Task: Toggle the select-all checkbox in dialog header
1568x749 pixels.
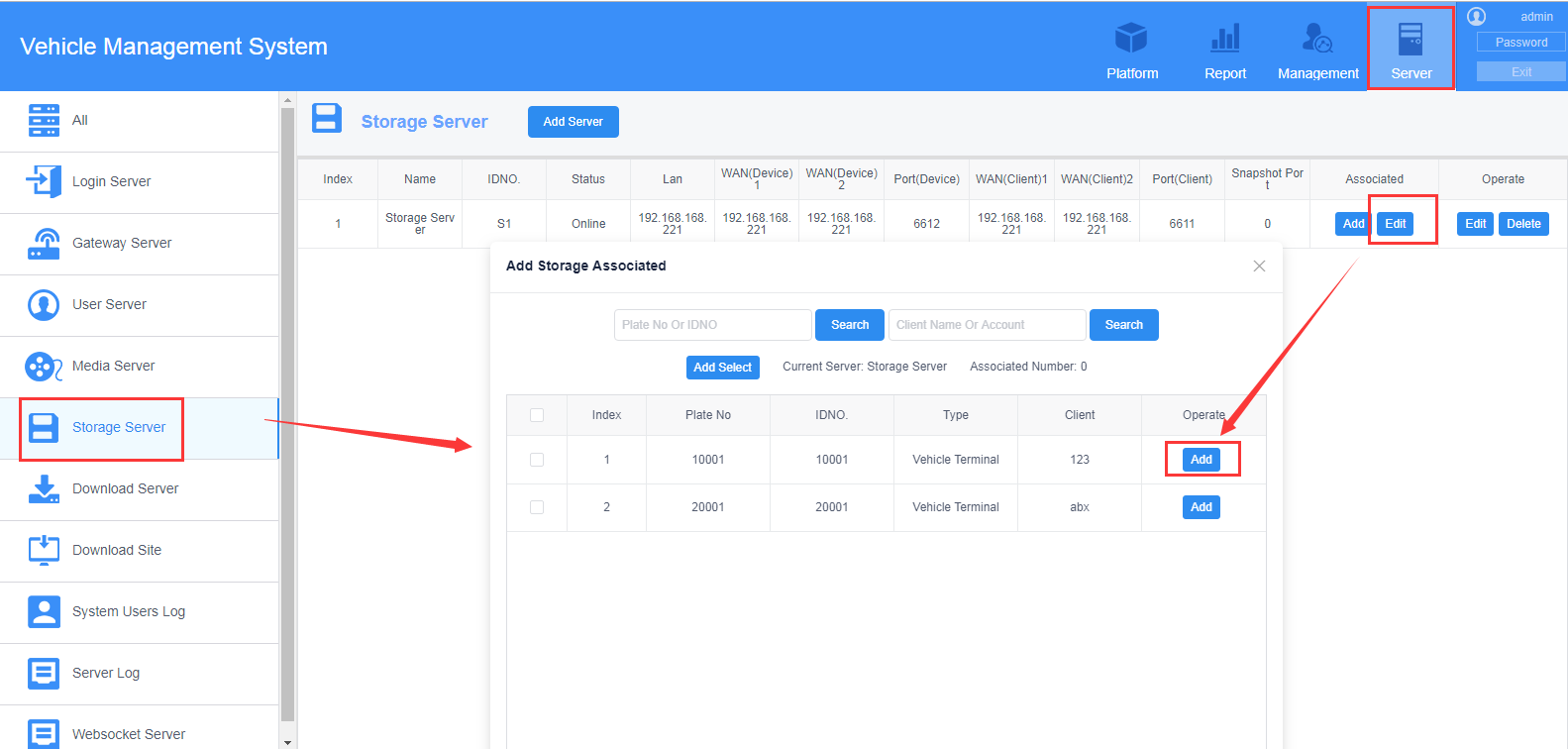Action: [537, 415]
